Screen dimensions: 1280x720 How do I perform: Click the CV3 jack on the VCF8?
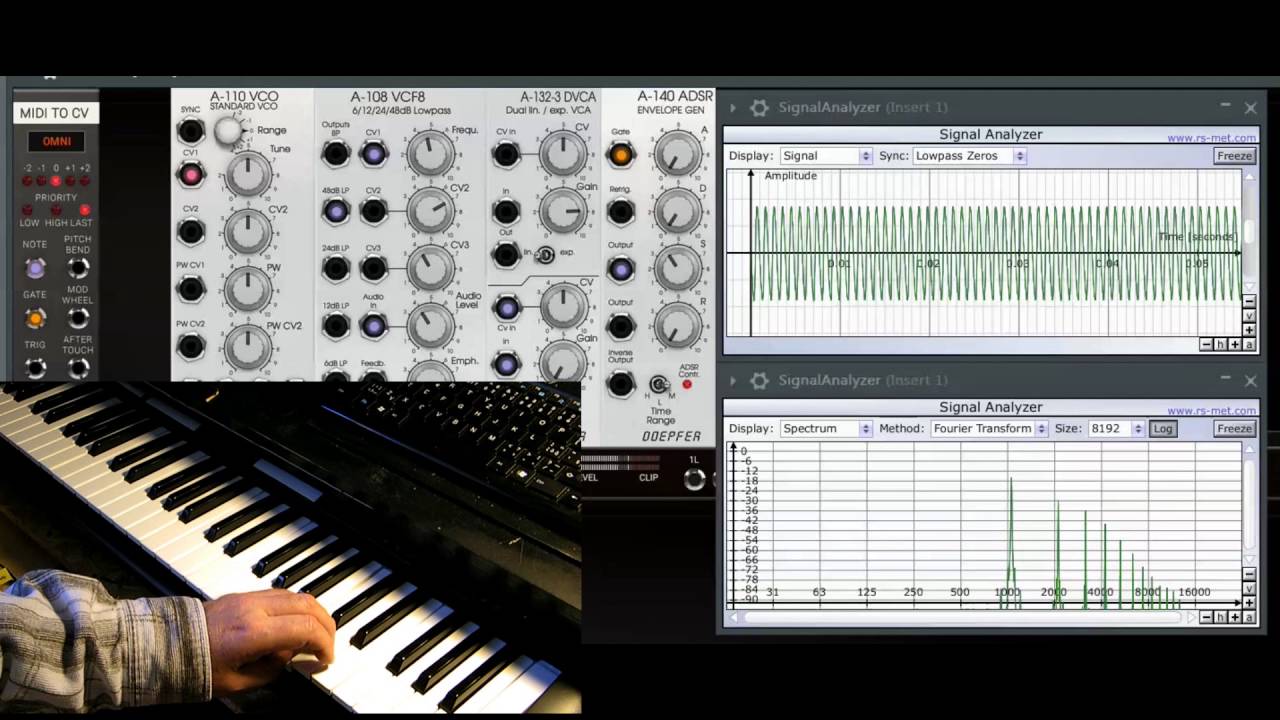click(373, 268)
